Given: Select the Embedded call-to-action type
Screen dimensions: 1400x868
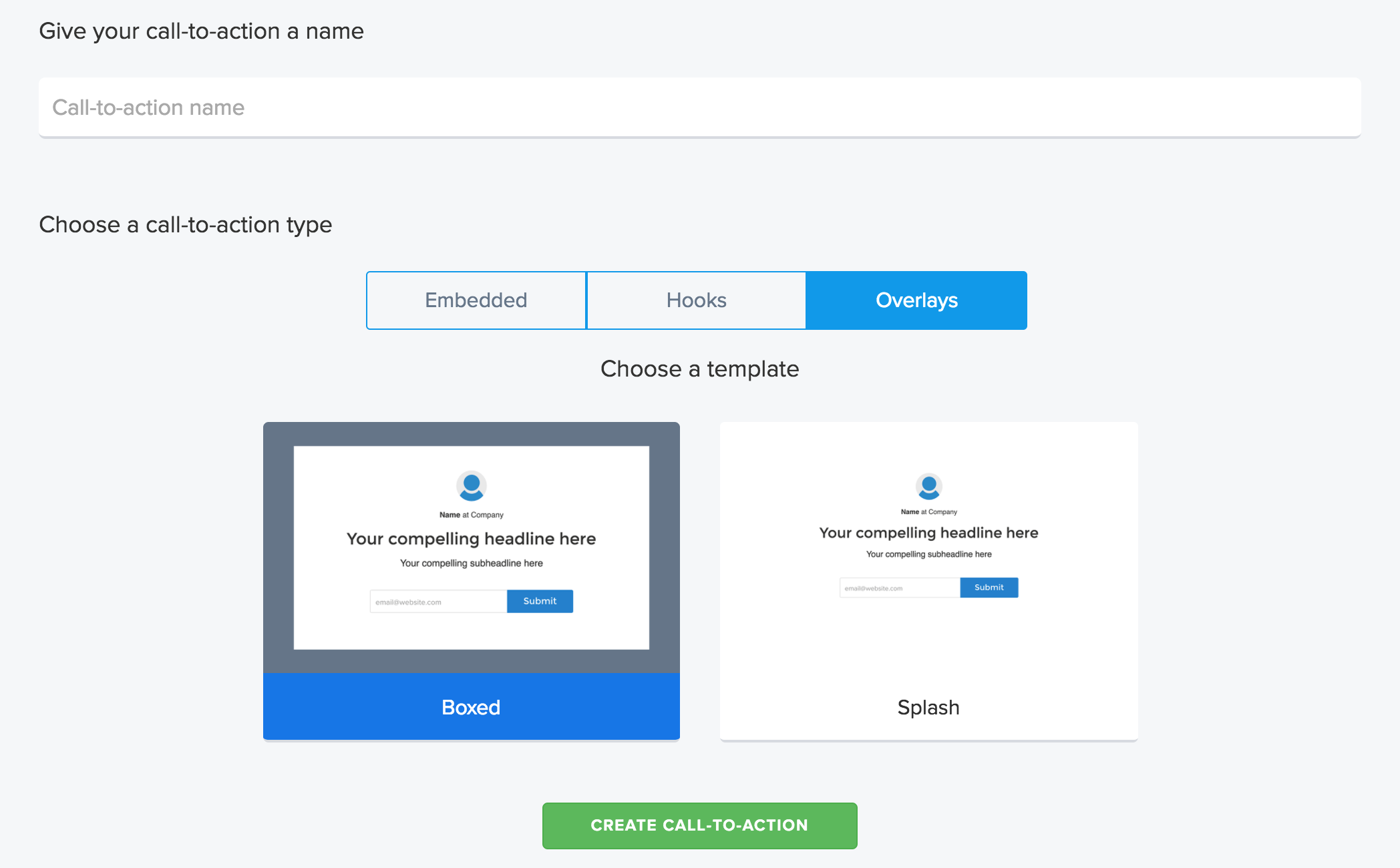Looking at the screenshot, I should pos(476,300).
